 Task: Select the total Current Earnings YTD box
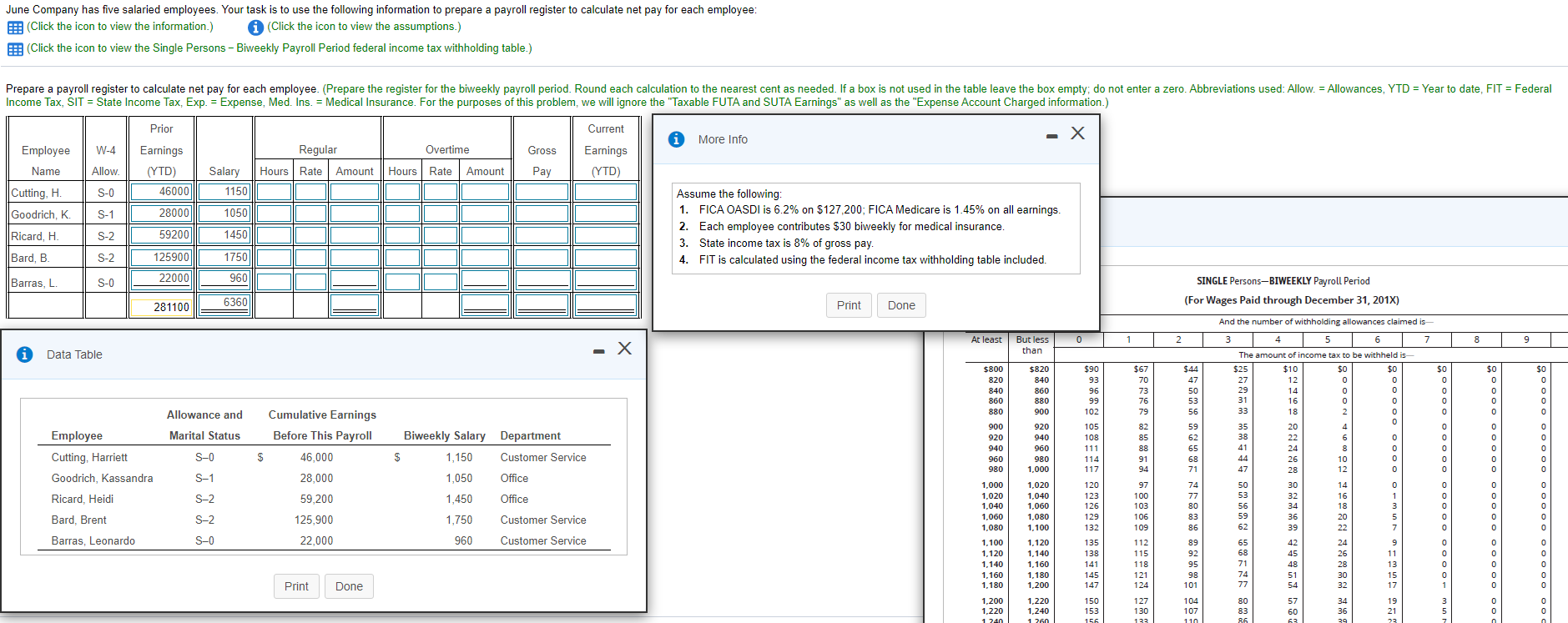[x=606, y=305]
